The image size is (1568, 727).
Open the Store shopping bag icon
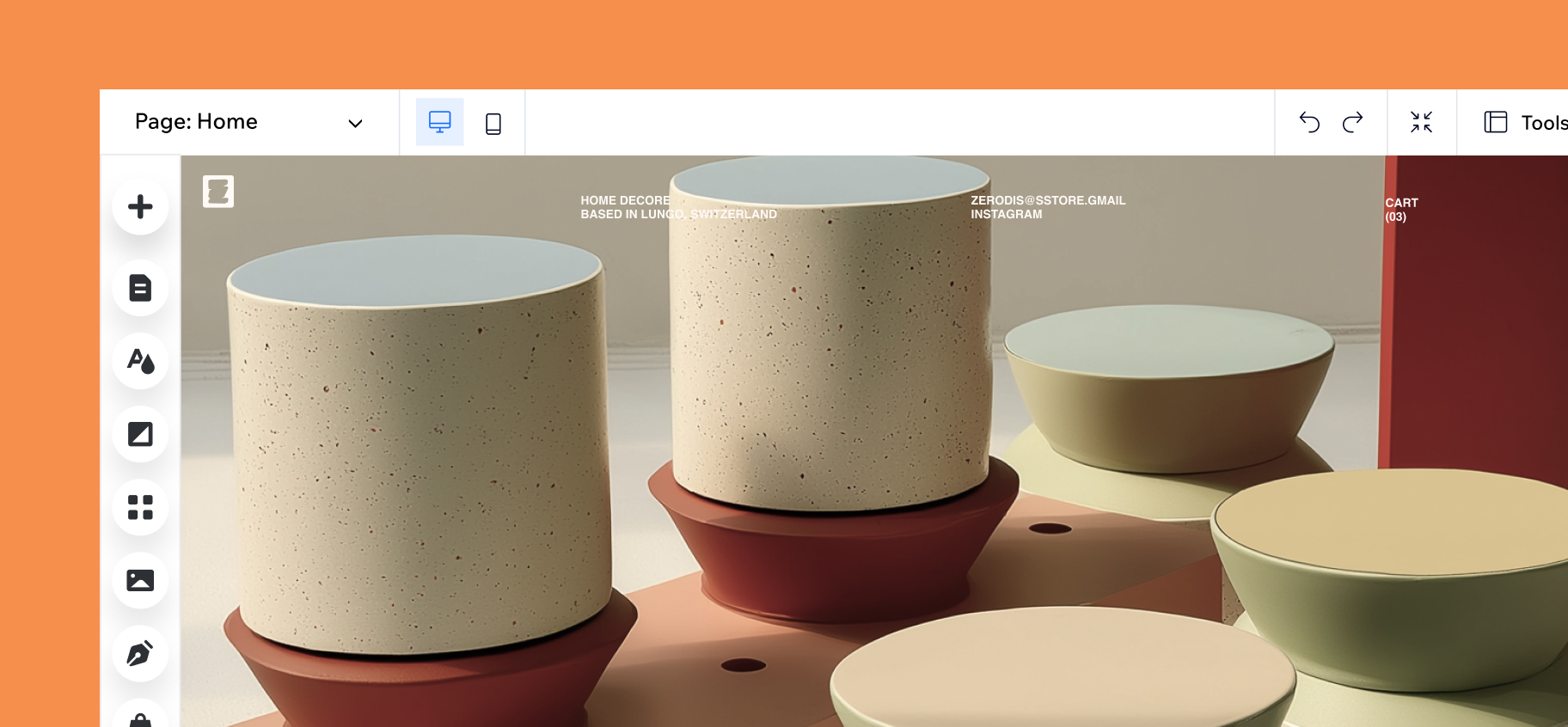(140, 717)
